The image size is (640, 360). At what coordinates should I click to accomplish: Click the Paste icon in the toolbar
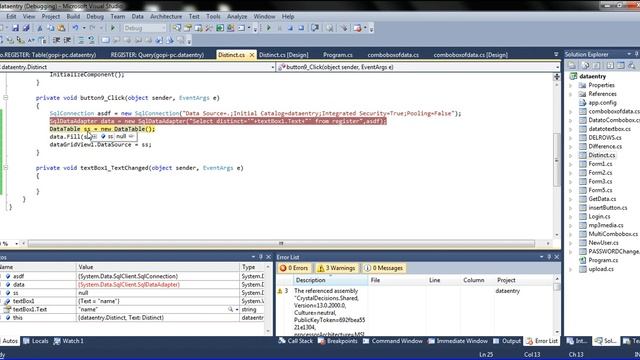click(x=61, y=28)
